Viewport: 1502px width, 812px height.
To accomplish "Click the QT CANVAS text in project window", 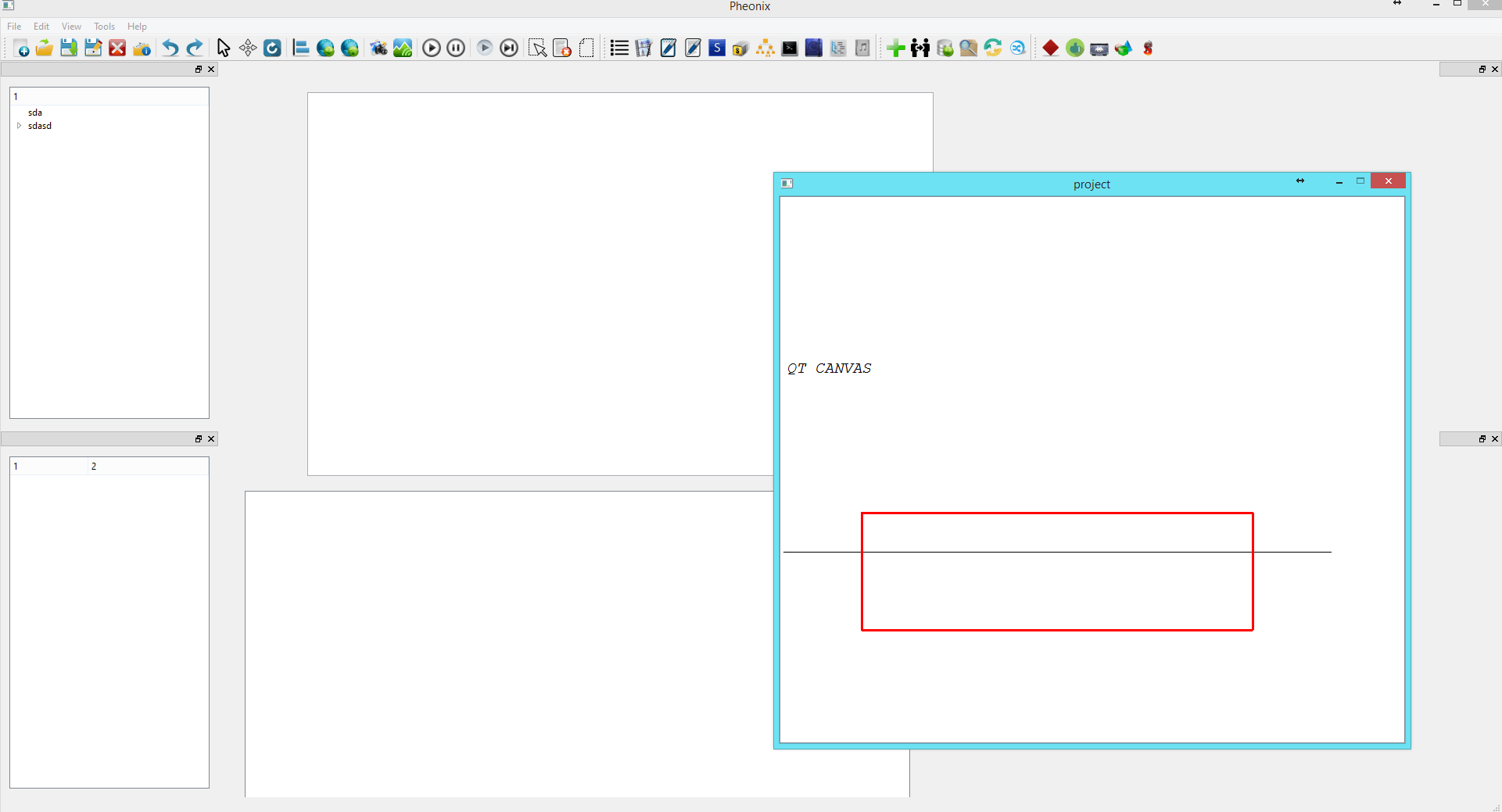I will pos(829,368).
